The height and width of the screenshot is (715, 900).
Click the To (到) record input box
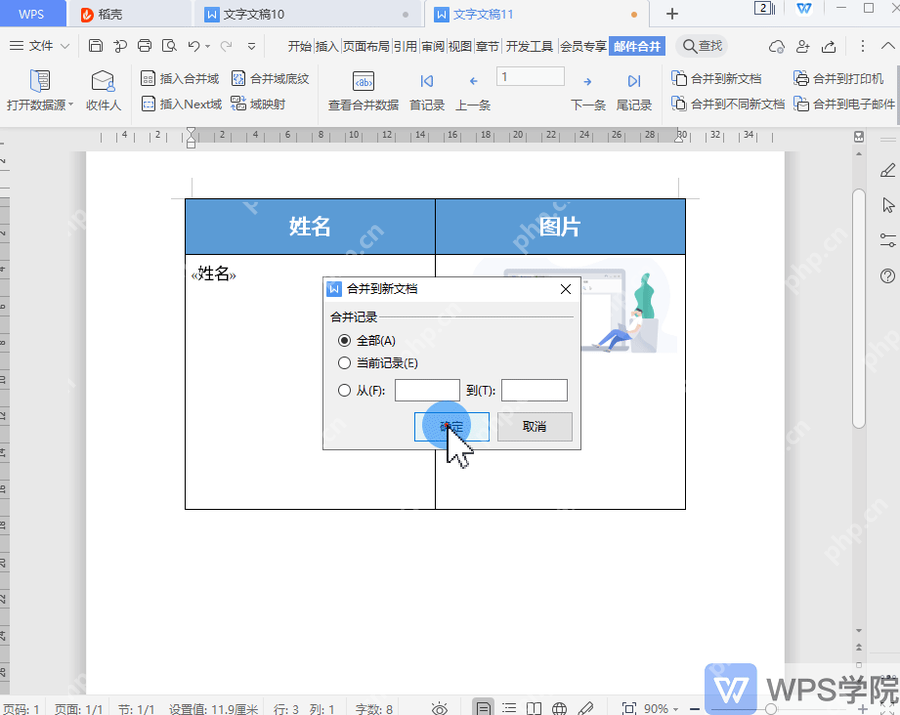pyautogui.click(x=534, y=390)
